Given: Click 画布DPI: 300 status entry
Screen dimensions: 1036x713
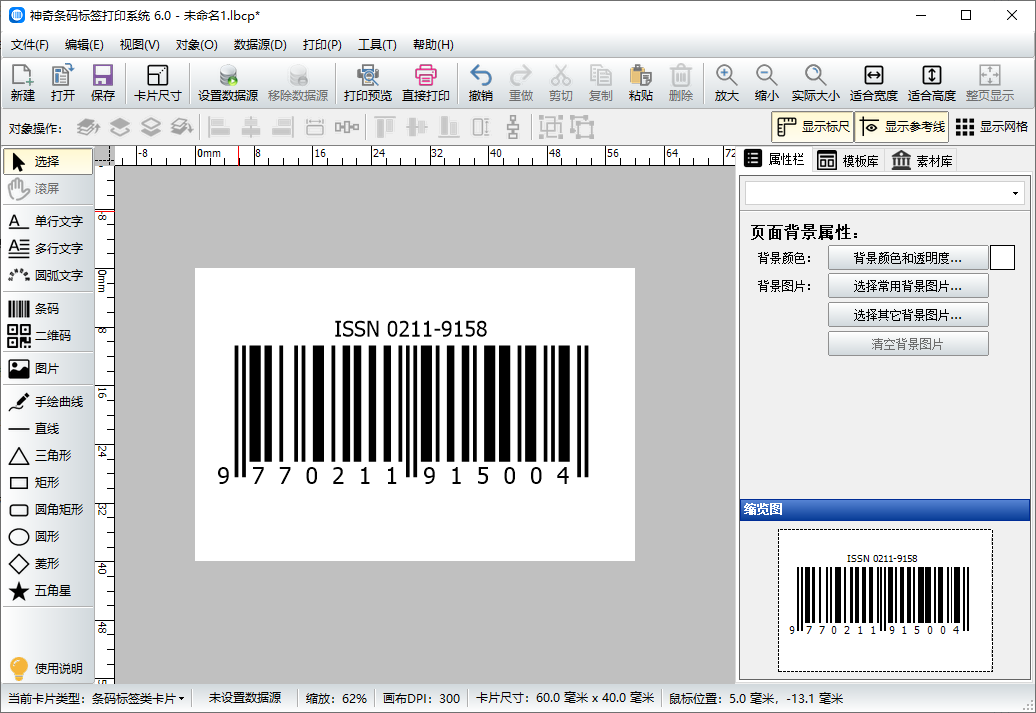Looking at the screenshot, I should pyautogui.click(x=421, y=698).
